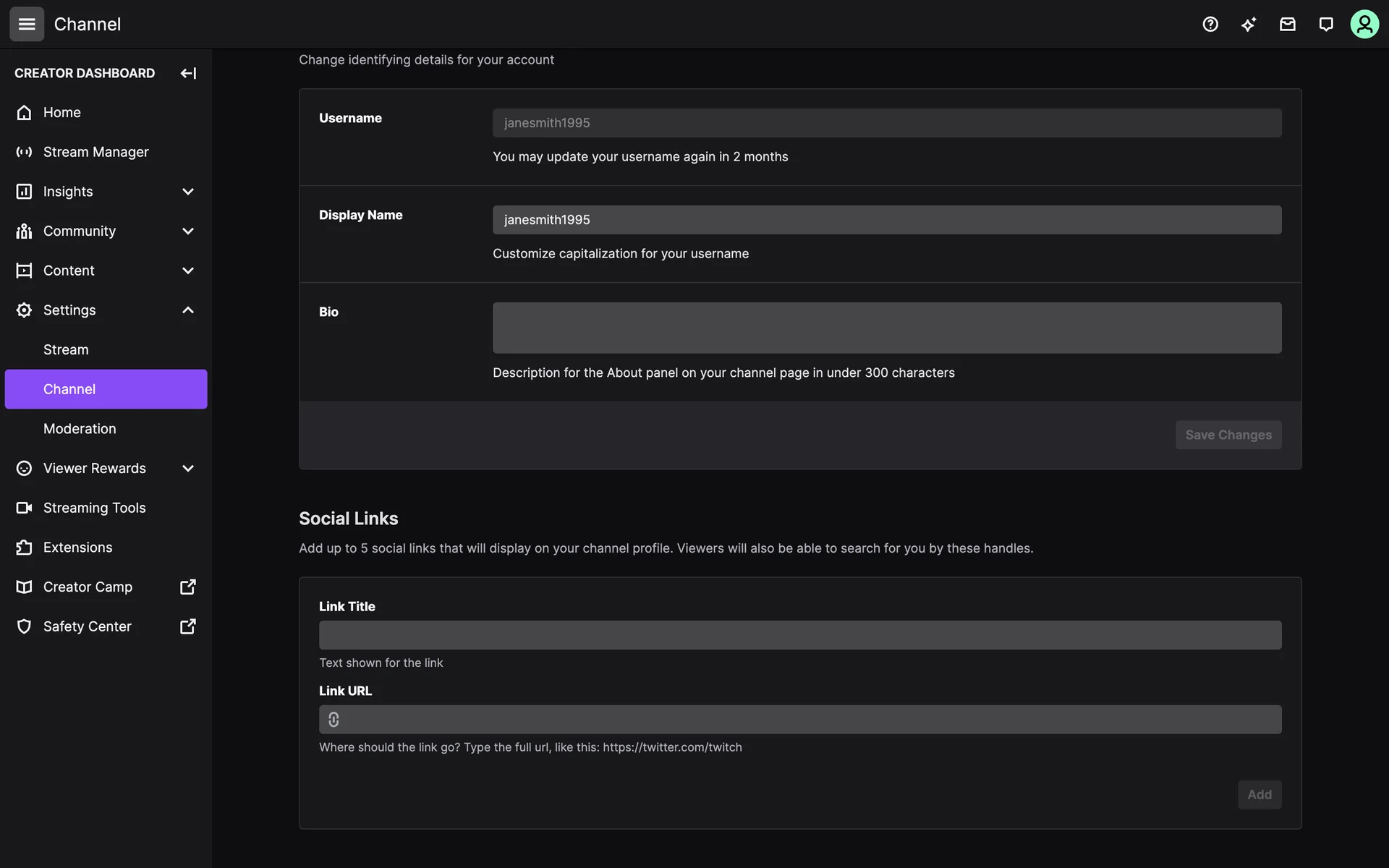Image resolution: width=1389 pixels, height=868 pixels.
Task: Collapse the Creator Dashboard sidebar
Action: click(x=188, y=73)
